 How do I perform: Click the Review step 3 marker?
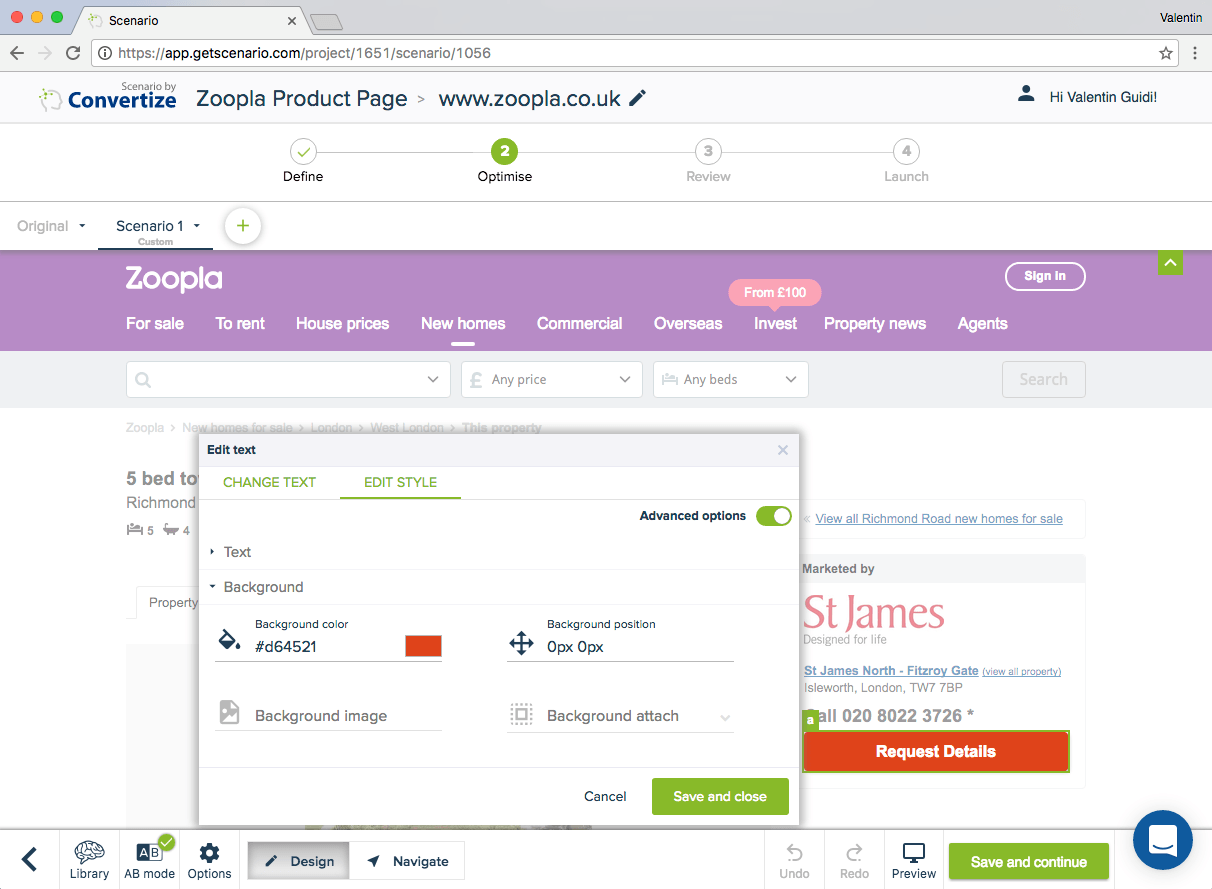click(708, 152)
